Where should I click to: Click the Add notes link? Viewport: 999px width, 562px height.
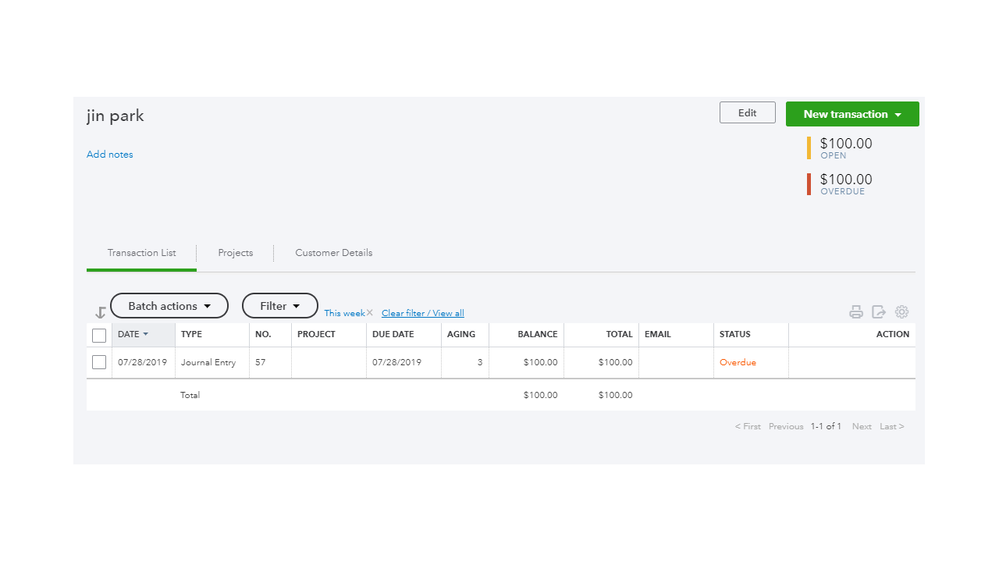[x=110, y=155]
